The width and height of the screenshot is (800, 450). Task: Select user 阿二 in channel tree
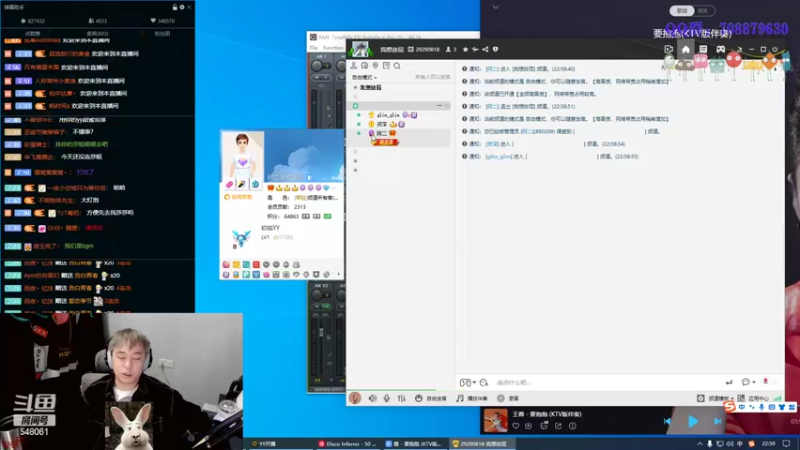382,133
